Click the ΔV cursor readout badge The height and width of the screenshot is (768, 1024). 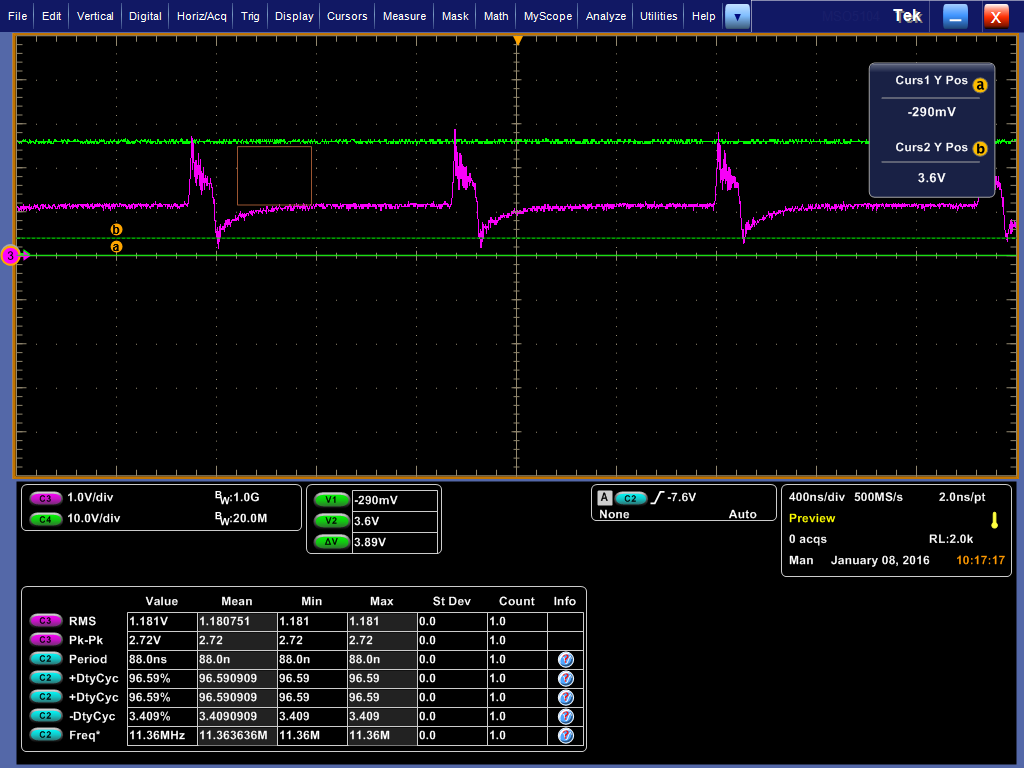331,542
